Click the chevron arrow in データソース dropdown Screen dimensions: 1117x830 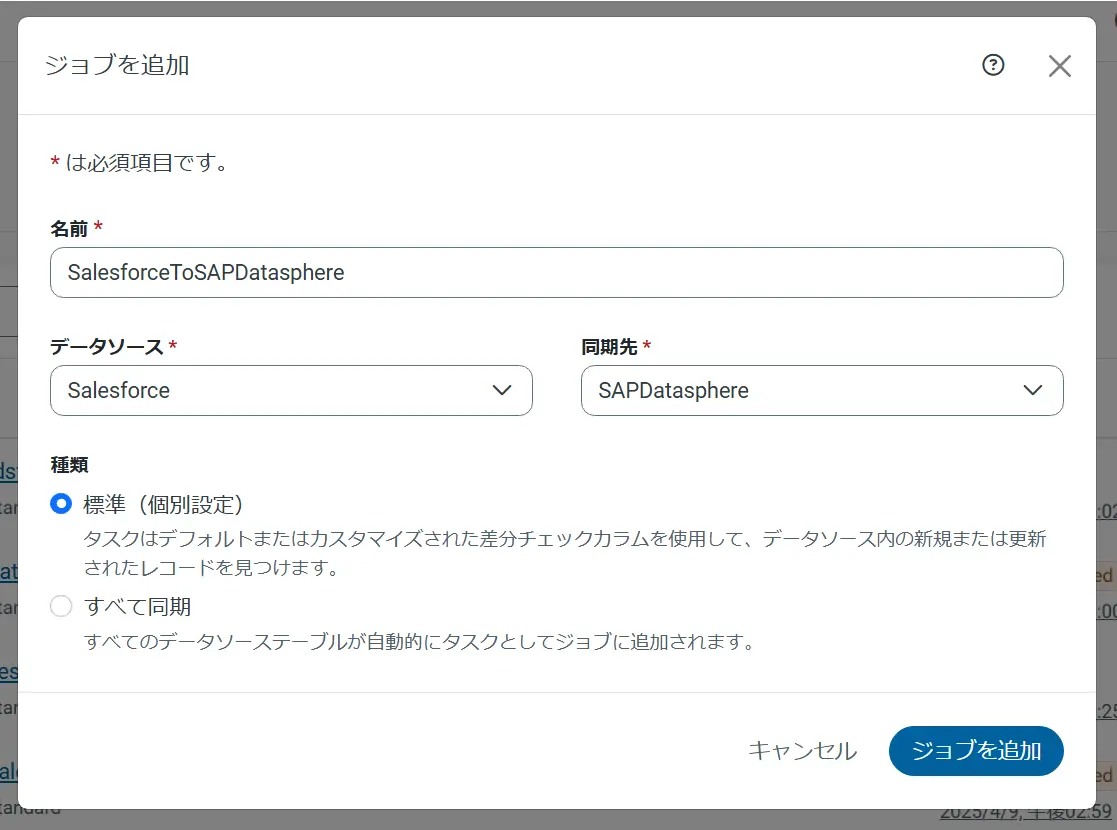[x=503, y=390]
